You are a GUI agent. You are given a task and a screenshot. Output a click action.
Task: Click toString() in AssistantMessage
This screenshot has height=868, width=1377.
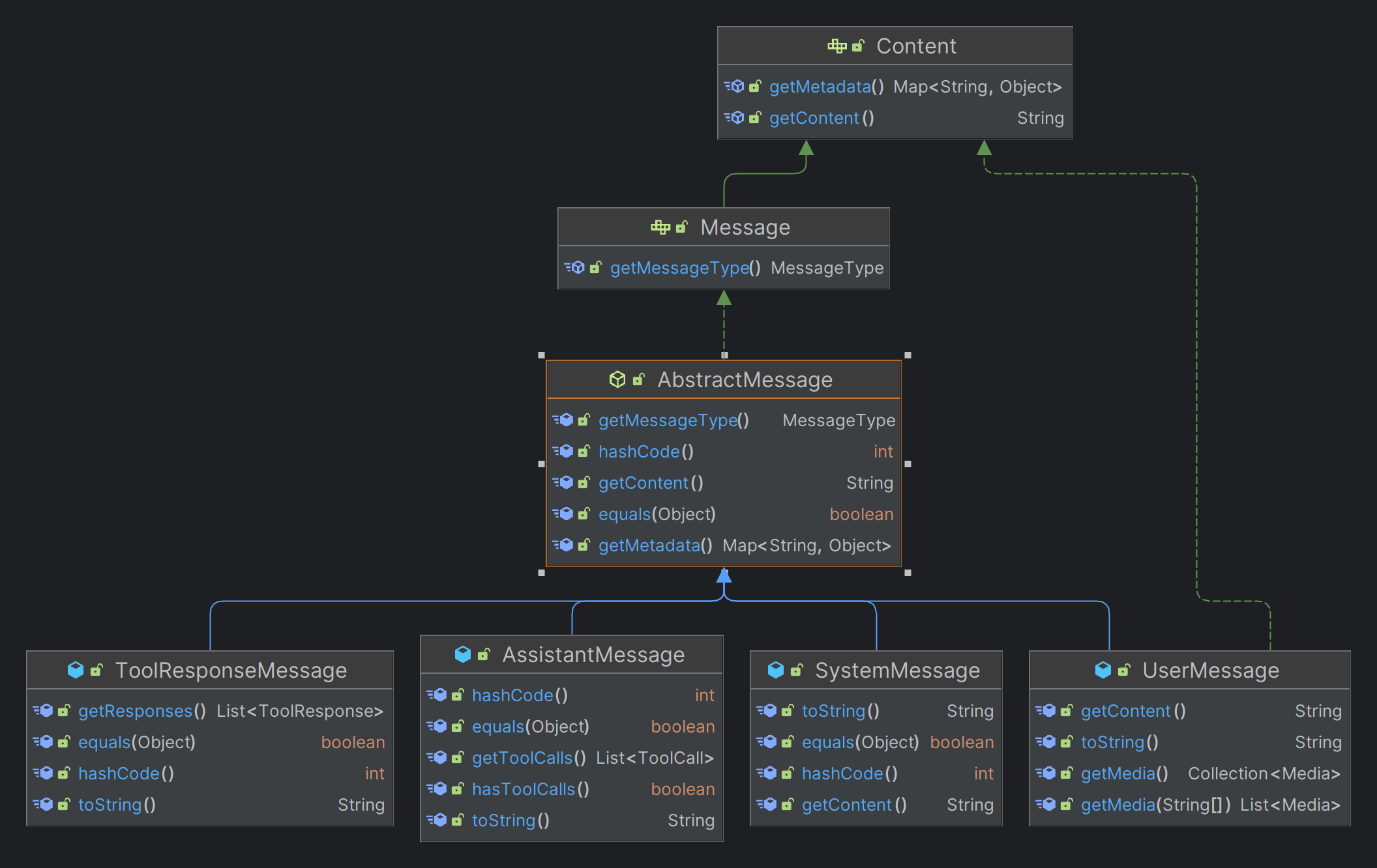pyautogui.click(x=511, y=820)
